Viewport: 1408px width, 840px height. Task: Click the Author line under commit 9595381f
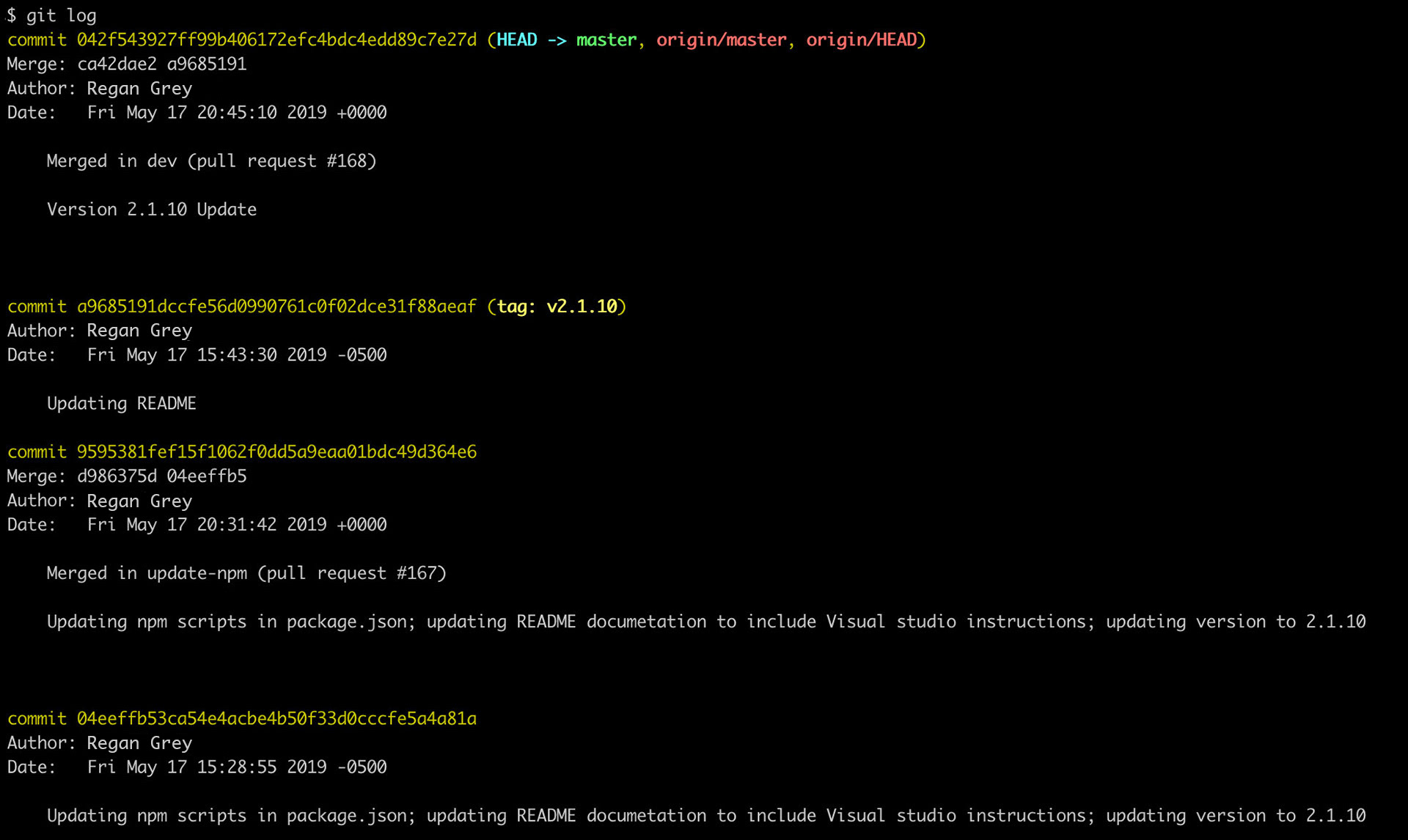tap(100, 501)
